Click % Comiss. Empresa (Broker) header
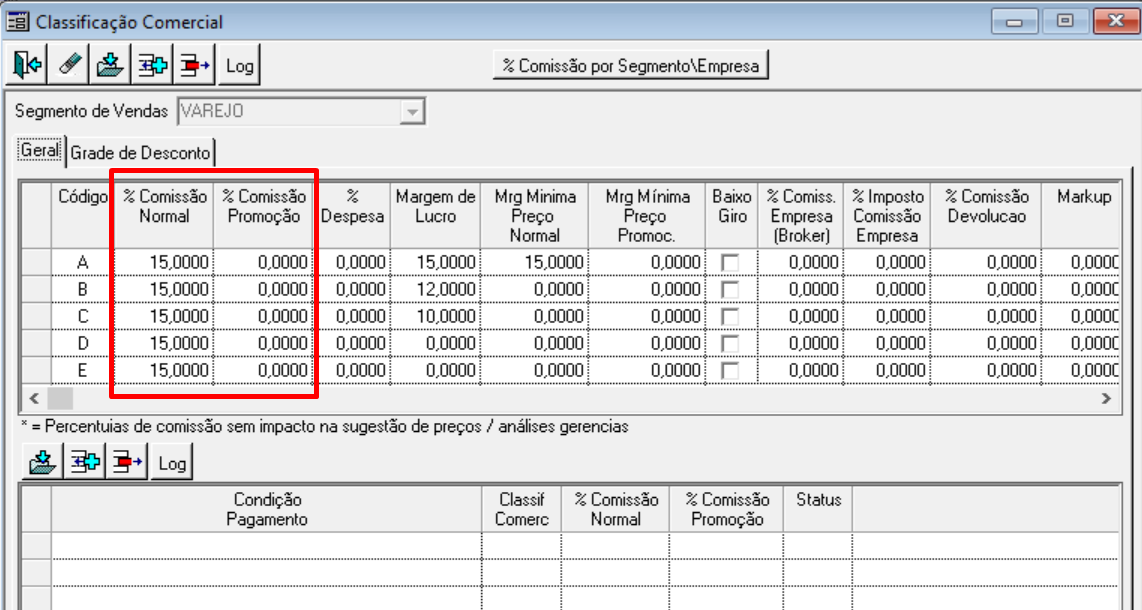The height and width of the screenshot is (610, 1142). (x=800, y=216)
